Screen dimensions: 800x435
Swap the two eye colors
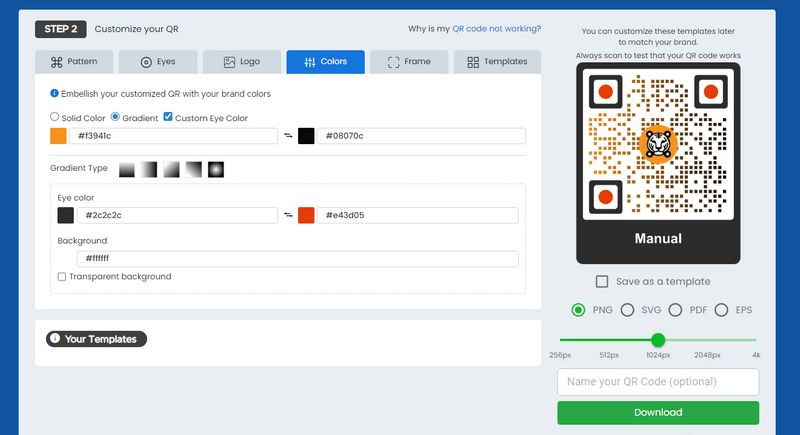[288, 215]
